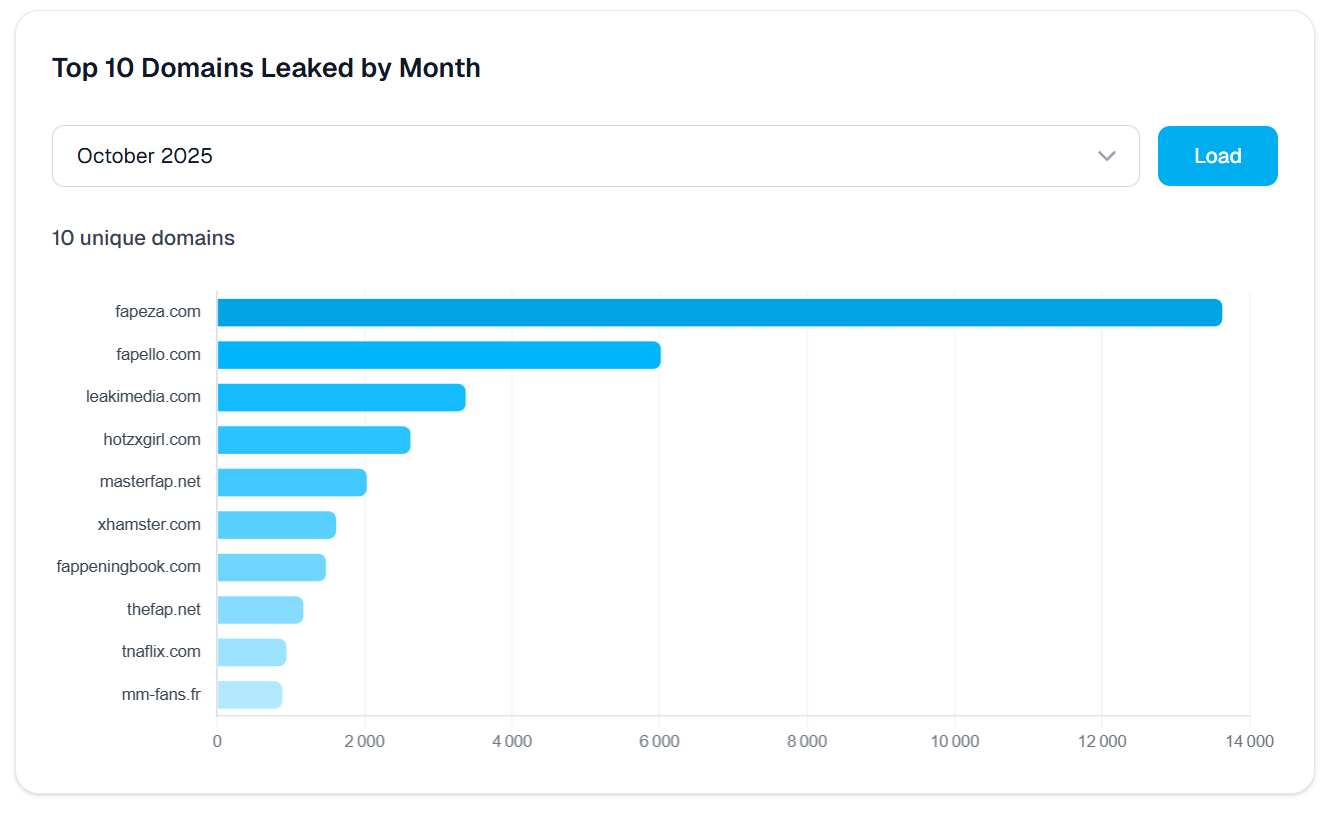Click the xhamster.com bar
This screenshot has height=815, width=1322.
pos(275,524)
